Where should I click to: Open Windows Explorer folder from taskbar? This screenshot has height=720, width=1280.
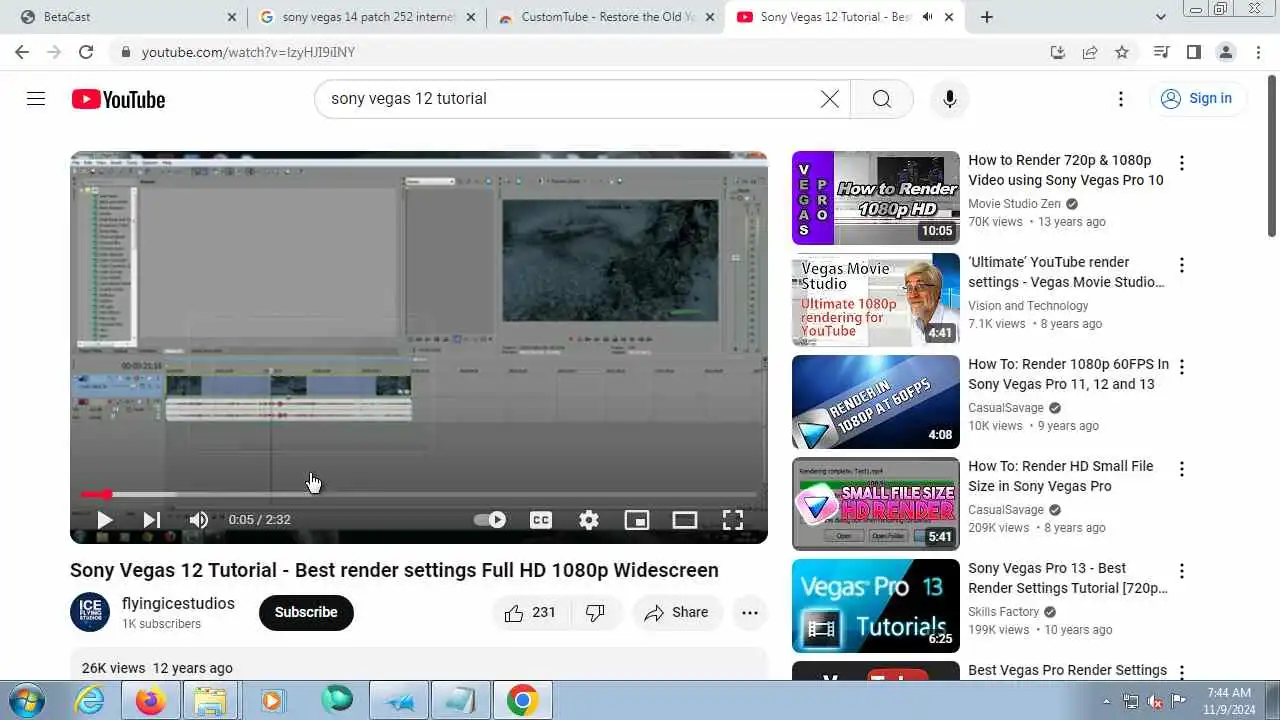[210, 700]
